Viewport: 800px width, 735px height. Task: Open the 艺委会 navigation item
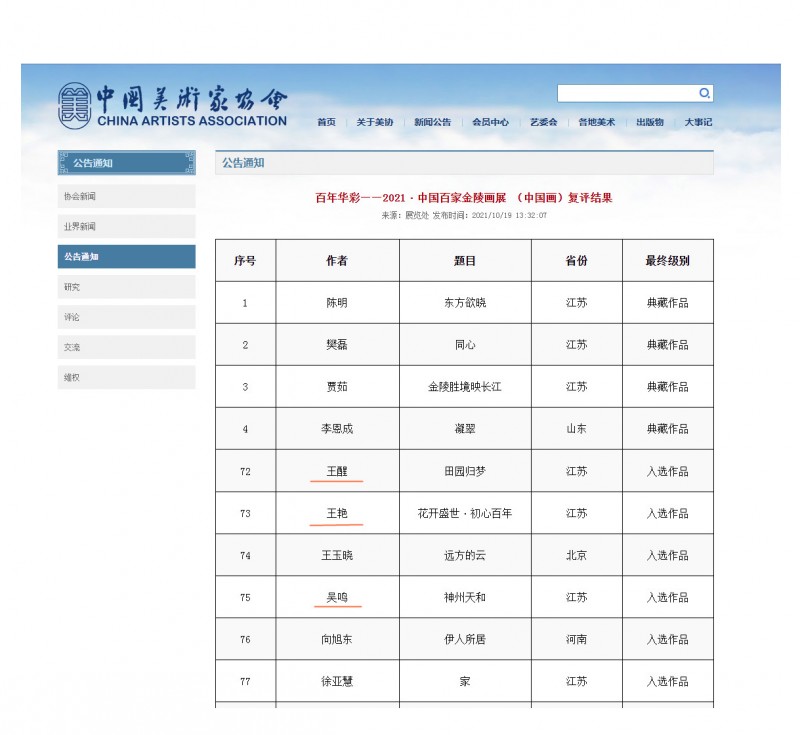(x=543, y=122)
